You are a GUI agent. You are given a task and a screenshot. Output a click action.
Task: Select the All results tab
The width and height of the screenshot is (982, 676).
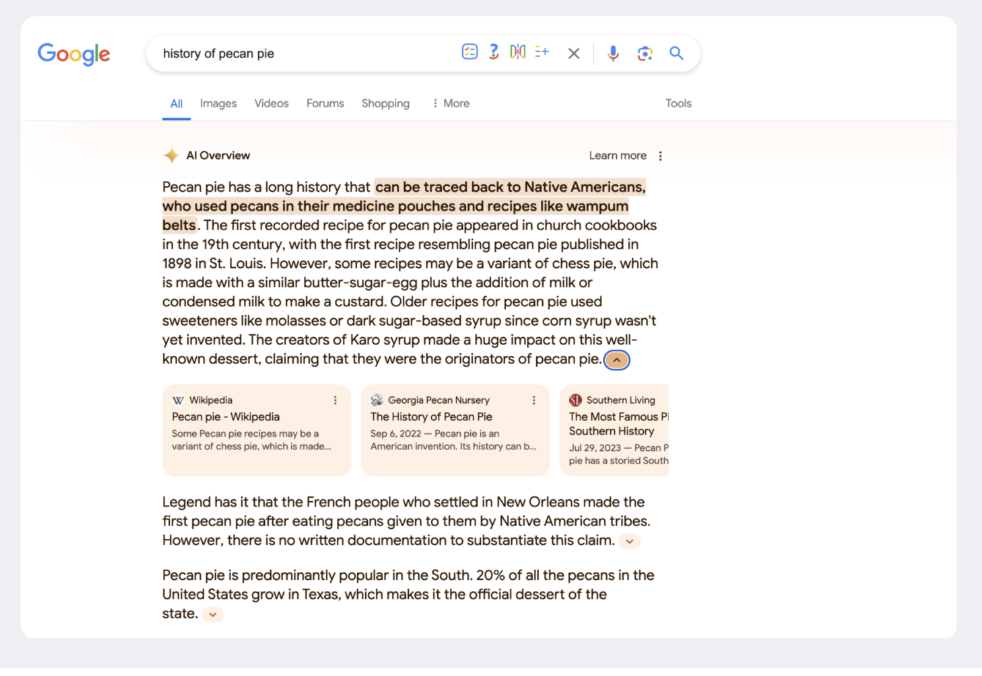(177, 103)
